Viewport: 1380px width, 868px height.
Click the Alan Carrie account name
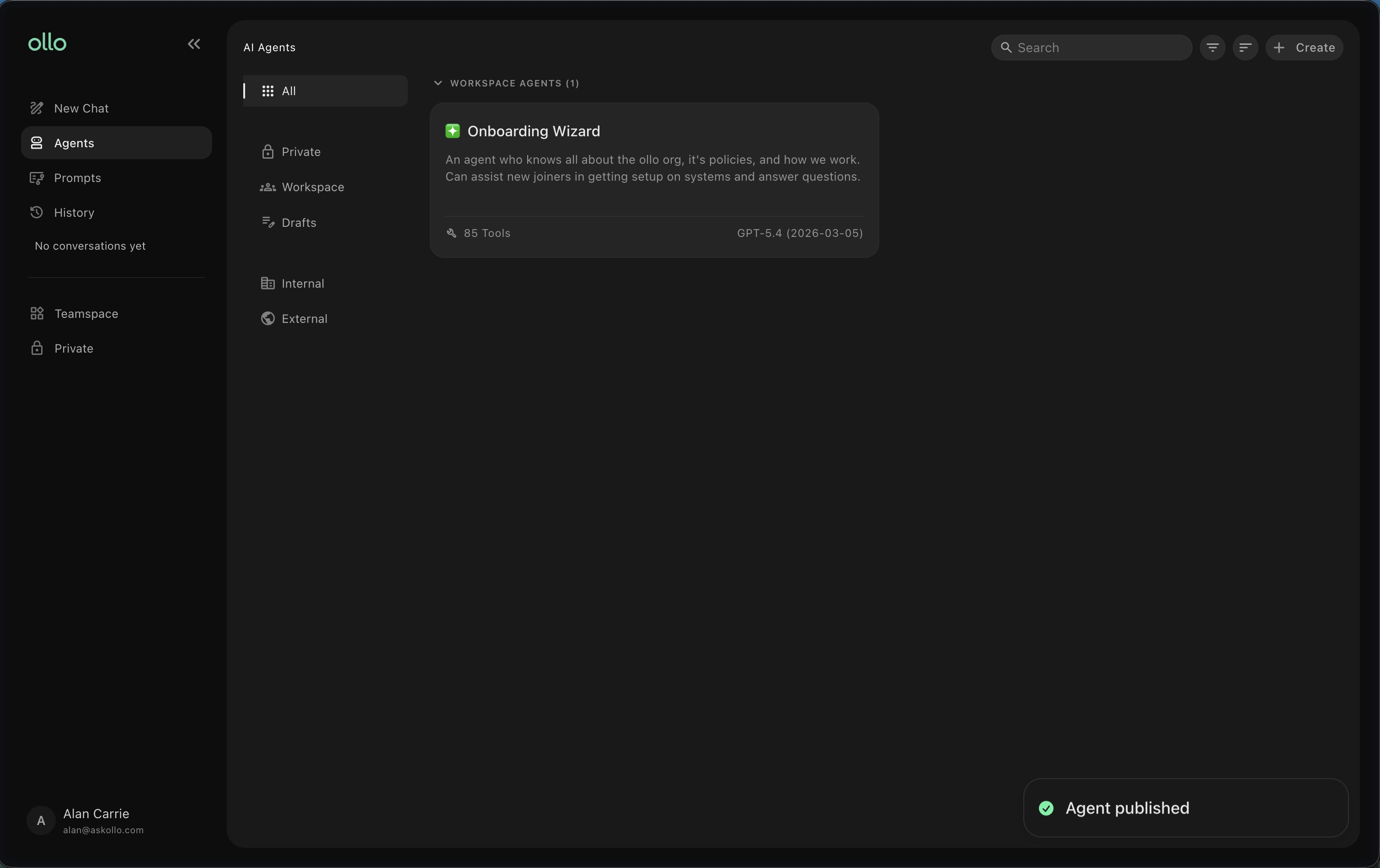(96, 814)
